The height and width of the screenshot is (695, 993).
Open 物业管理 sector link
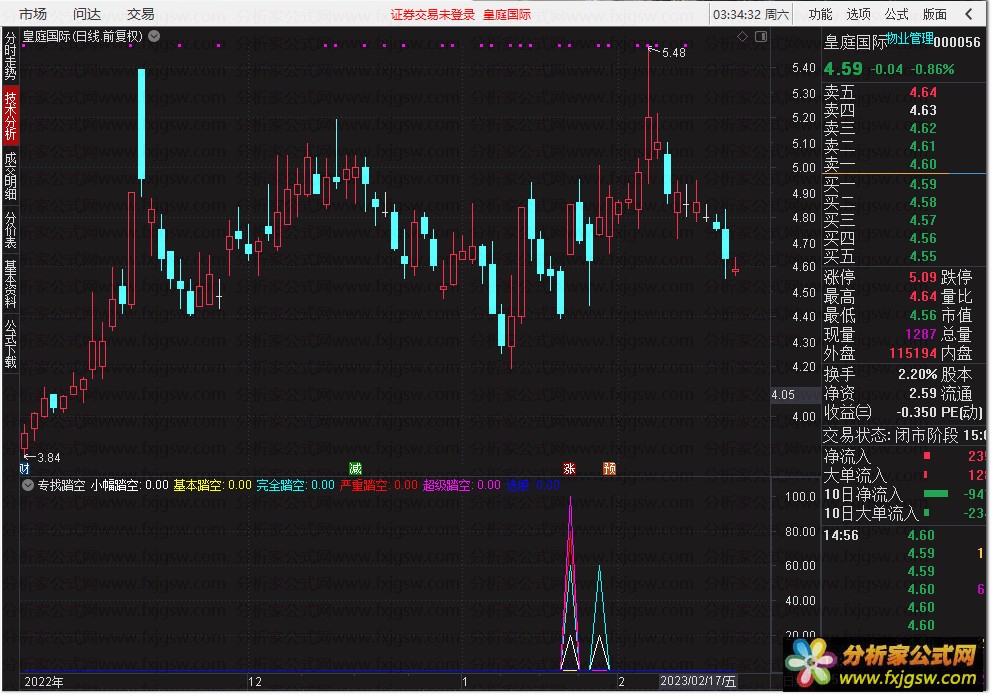tap(909, 39)
